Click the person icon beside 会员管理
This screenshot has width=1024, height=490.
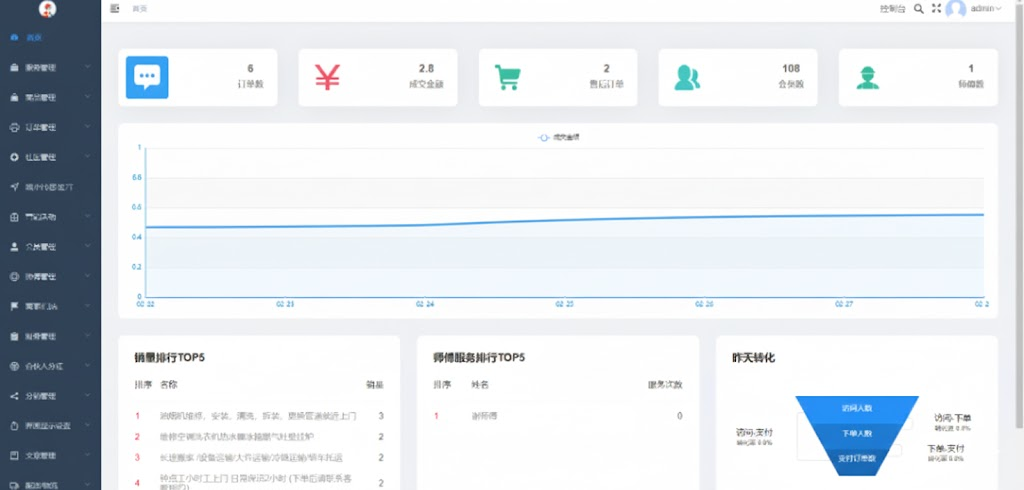(x=14, y=247)
